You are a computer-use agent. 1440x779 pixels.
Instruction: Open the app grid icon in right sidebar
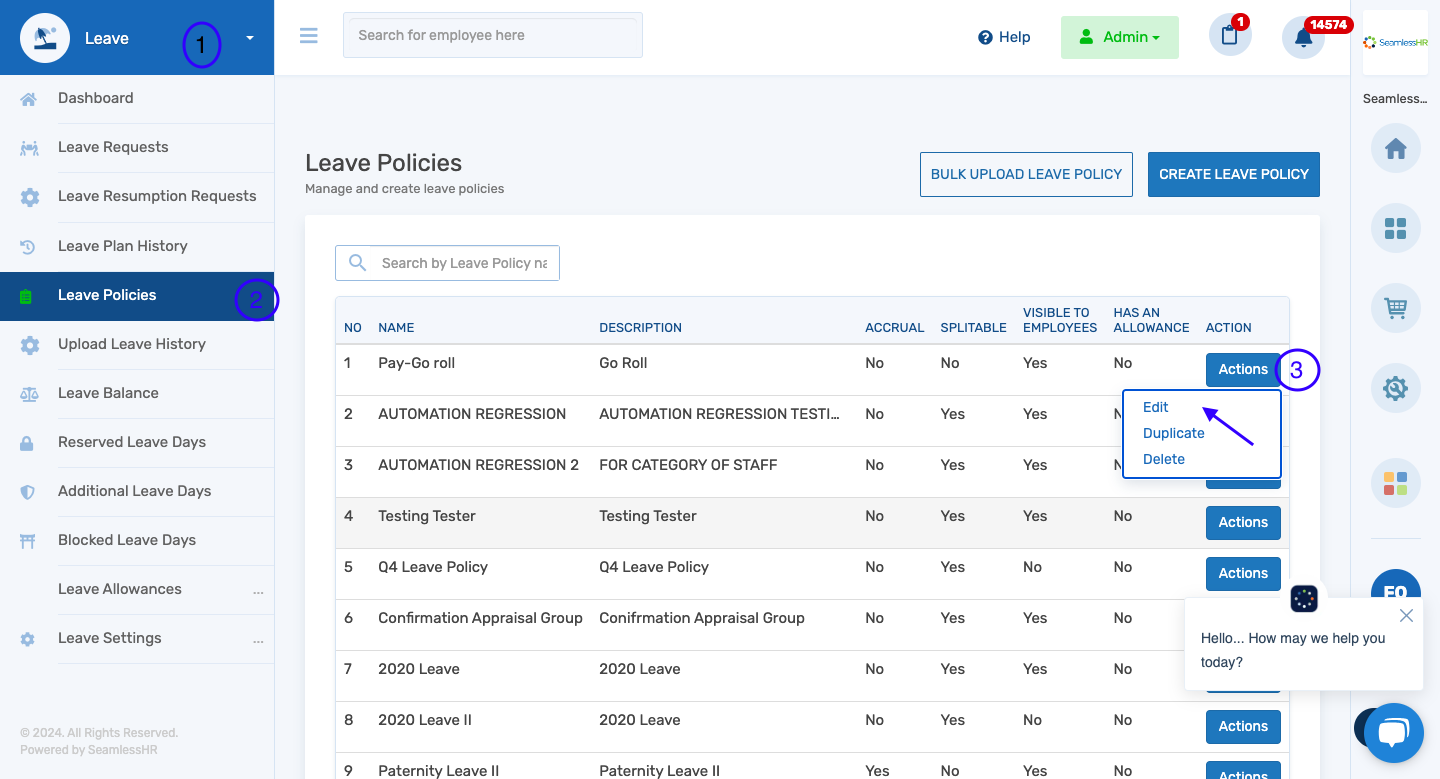point(1395,229)
